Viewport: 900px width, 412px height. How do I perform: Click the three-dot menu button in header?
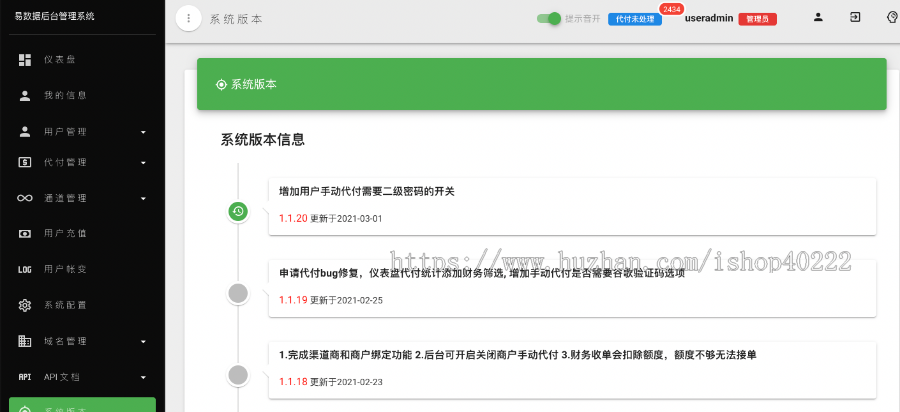pyautogui.click(x=188, y=18)
